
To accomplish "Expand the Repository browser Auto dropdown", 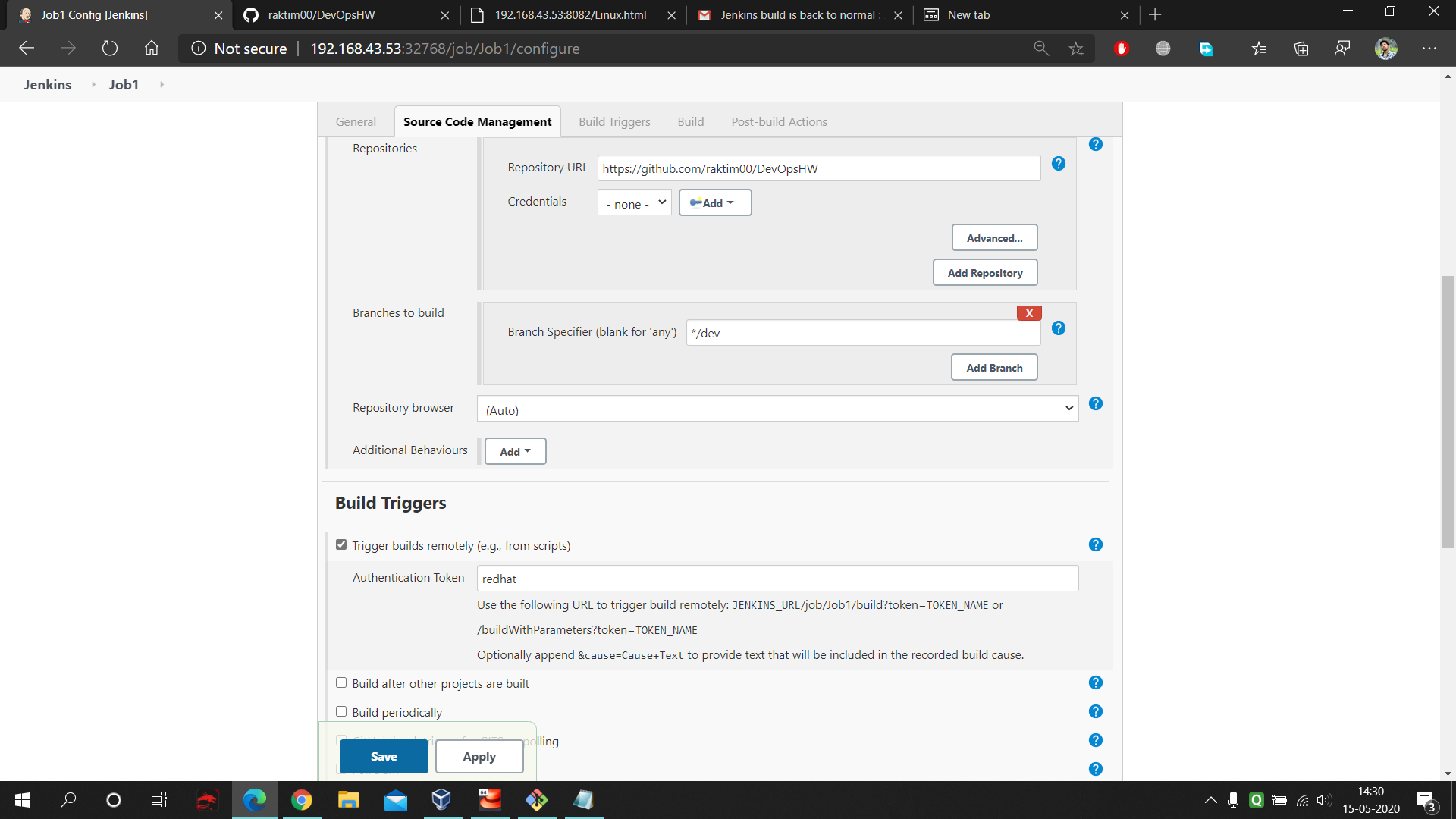I will 777,409.
